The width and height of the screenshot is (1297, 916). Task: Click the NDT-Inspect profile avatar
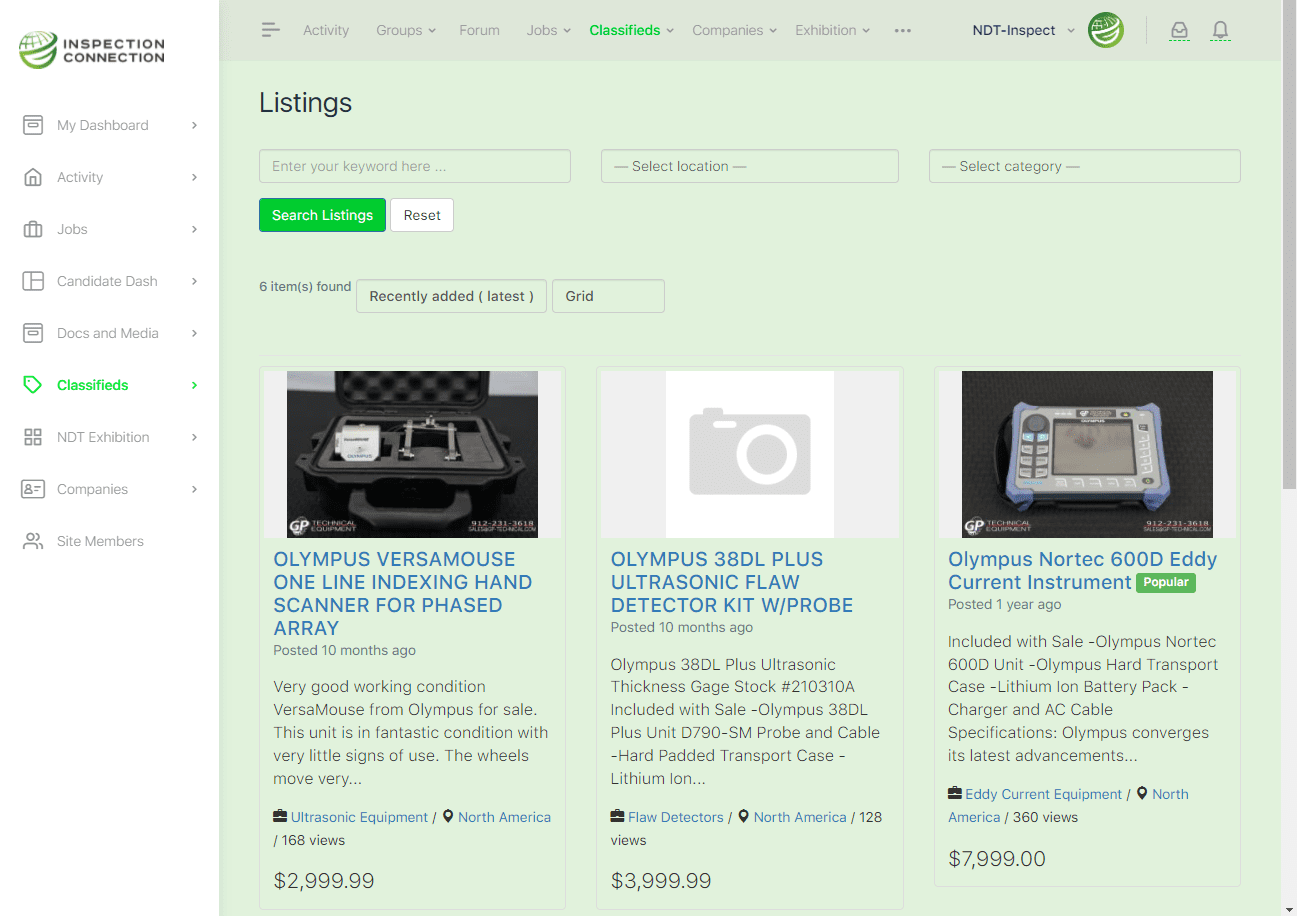1106,30
